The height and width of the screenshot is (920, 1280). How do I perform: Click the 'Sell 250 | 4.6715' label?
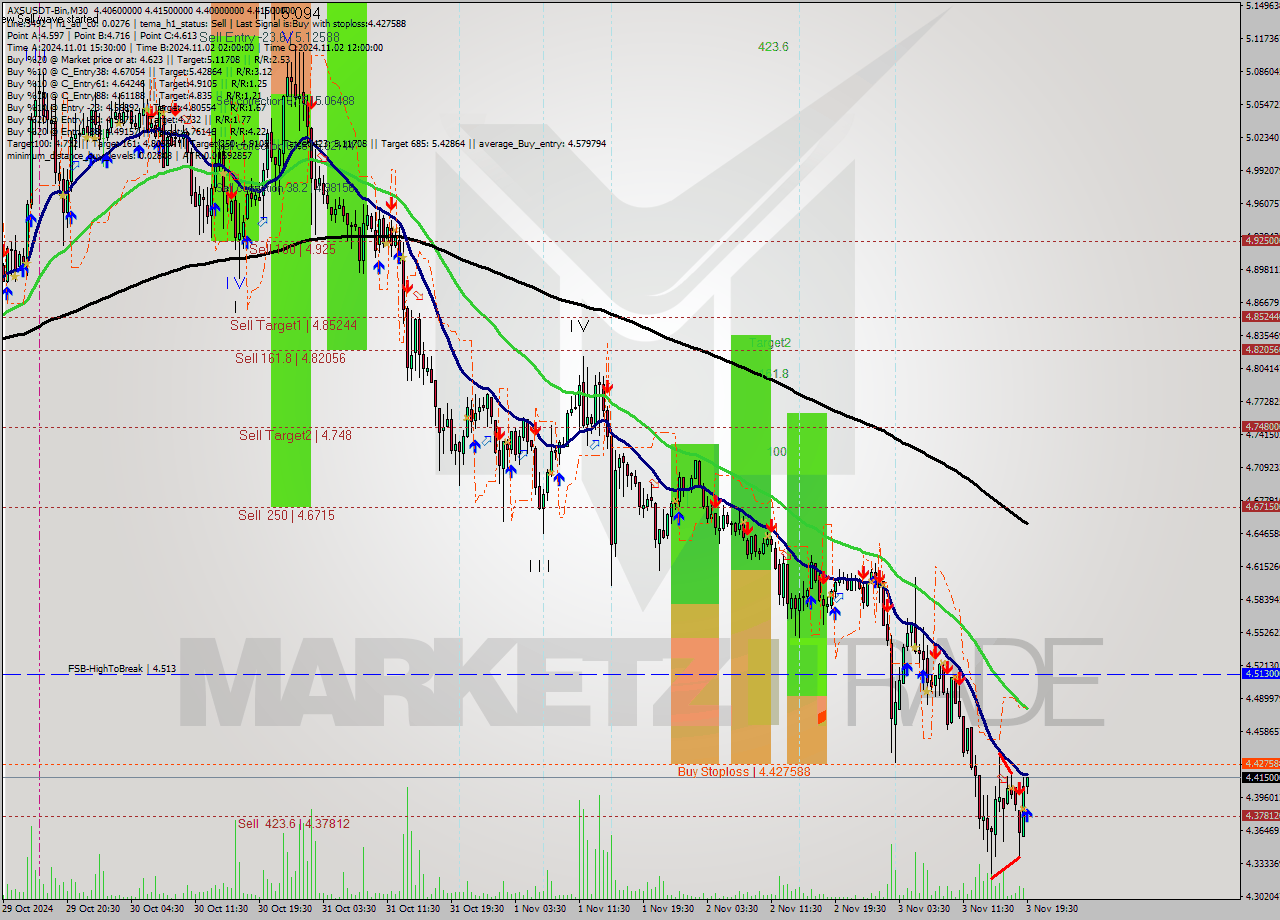(286, 515)
